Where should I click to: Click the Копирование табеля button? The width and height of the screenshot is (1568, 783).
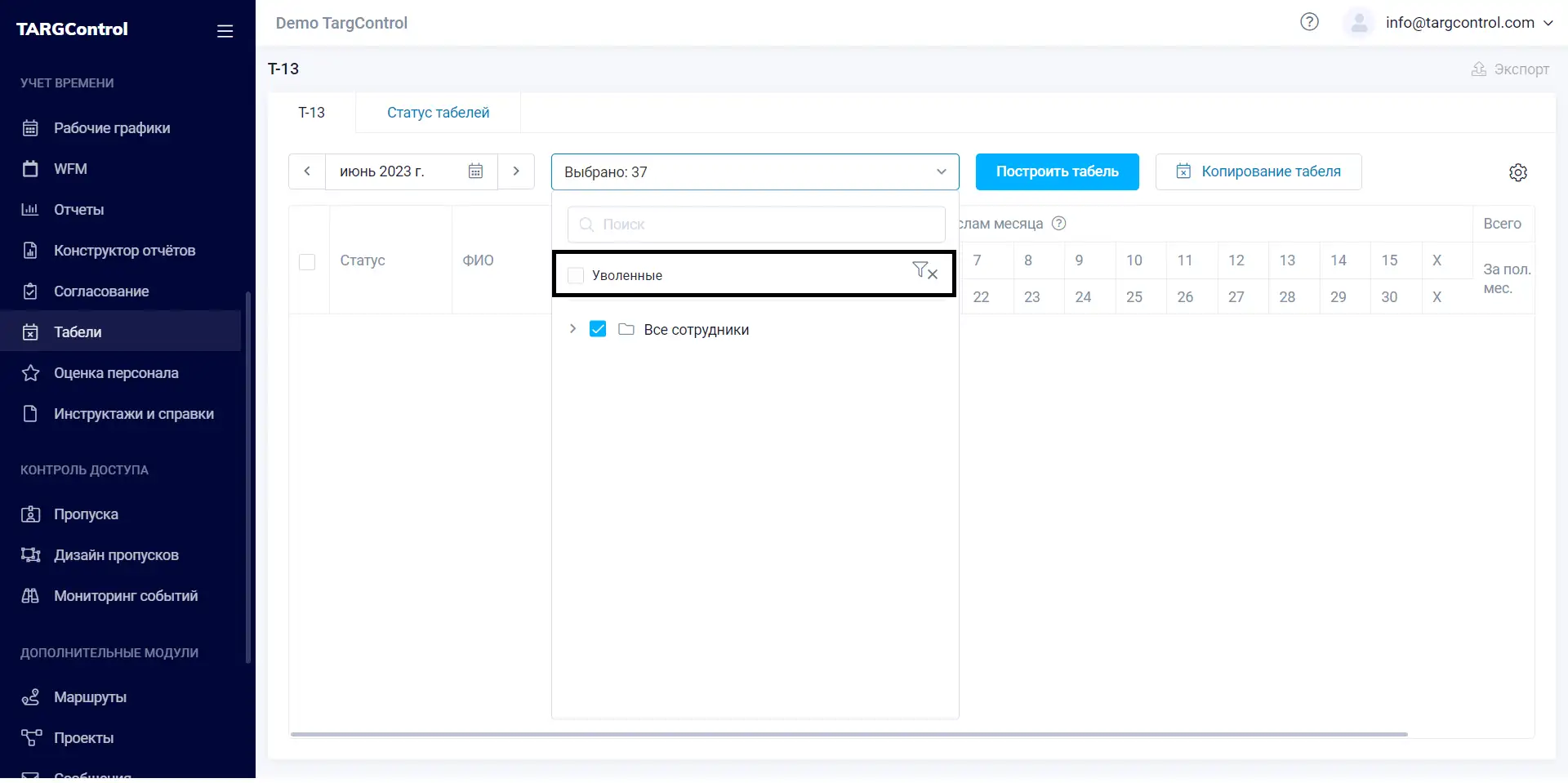point(1258,171)
